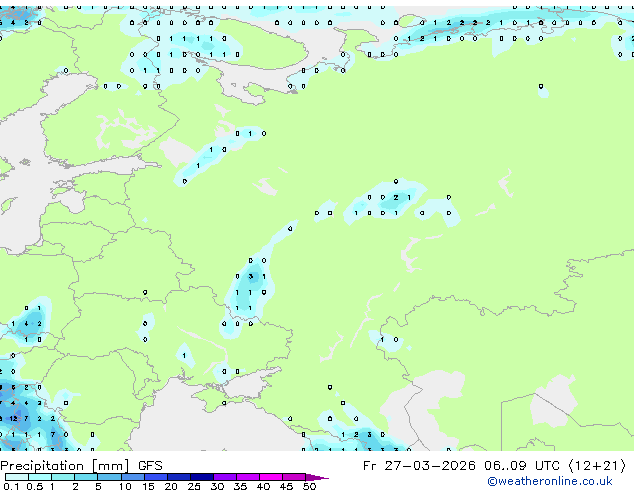The width and height of the screenshot is (634, 490).
Task: Pick legend swatch between 25 and 30
Action: (202, 477)
